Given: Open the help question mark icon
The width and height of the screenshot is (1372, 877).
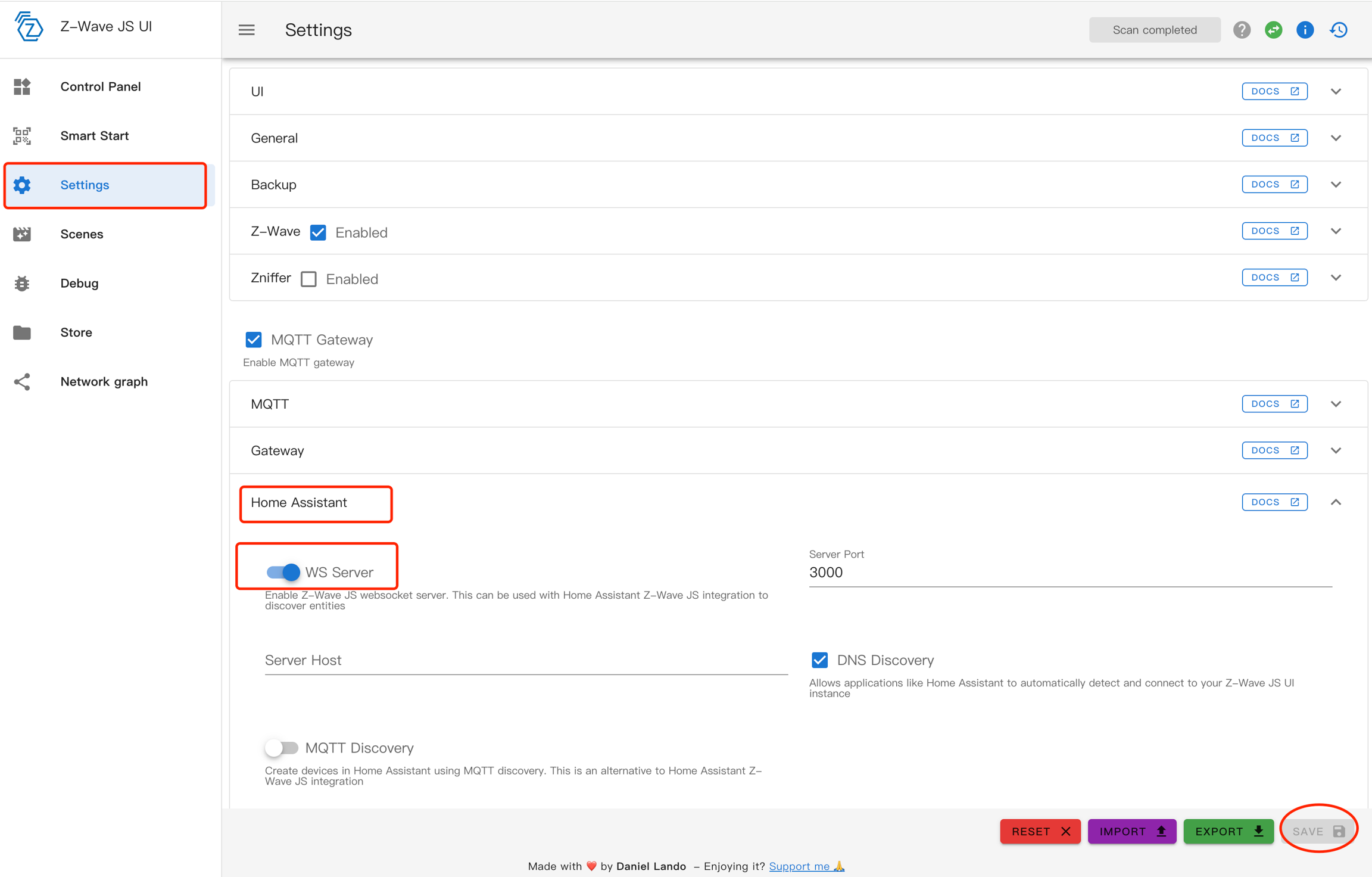Looking at the screenshot, I should tap(1242, 30).
